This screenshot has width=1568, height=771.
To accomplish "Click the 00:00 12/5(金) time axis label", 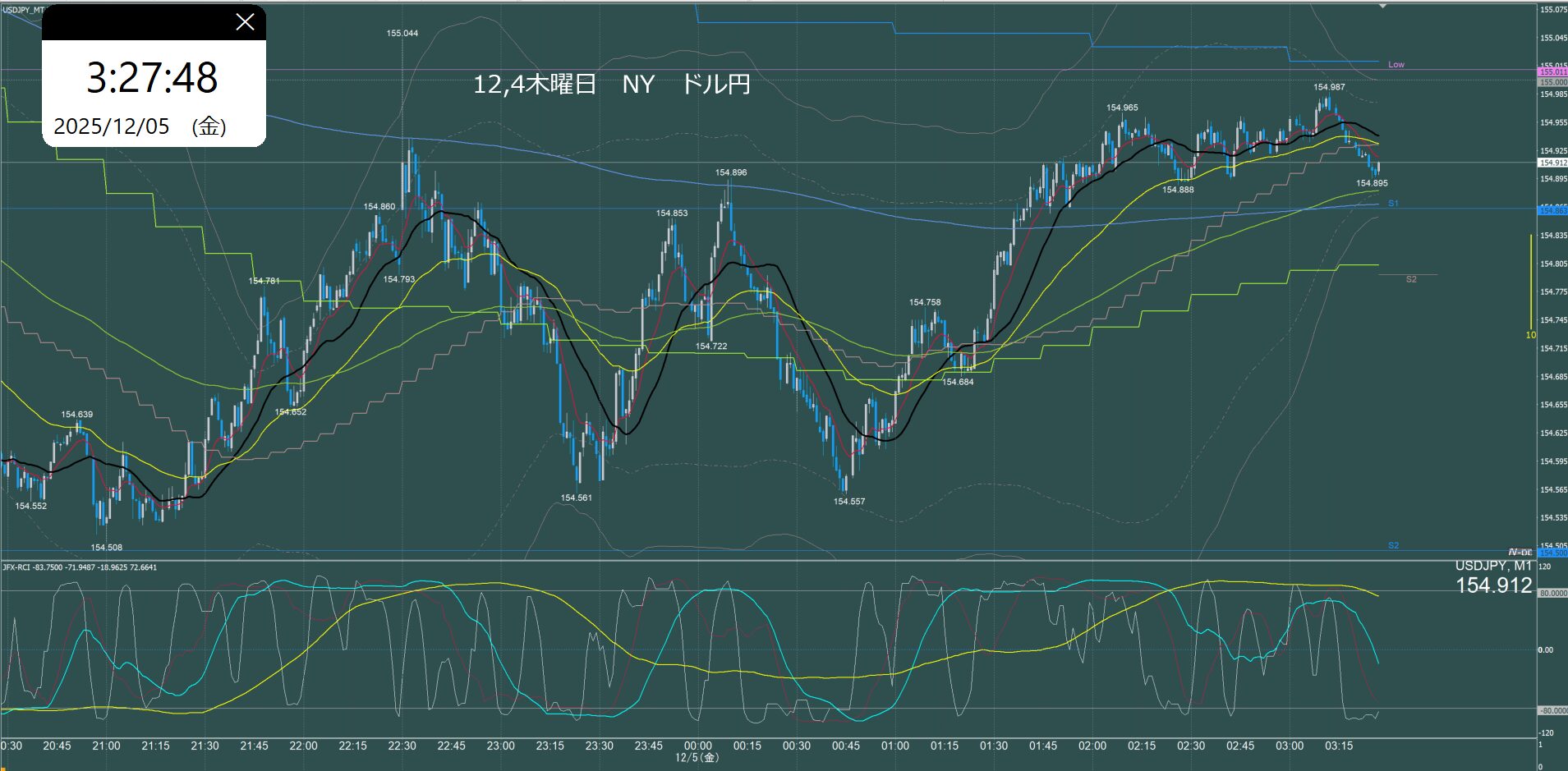I will 697,750.
